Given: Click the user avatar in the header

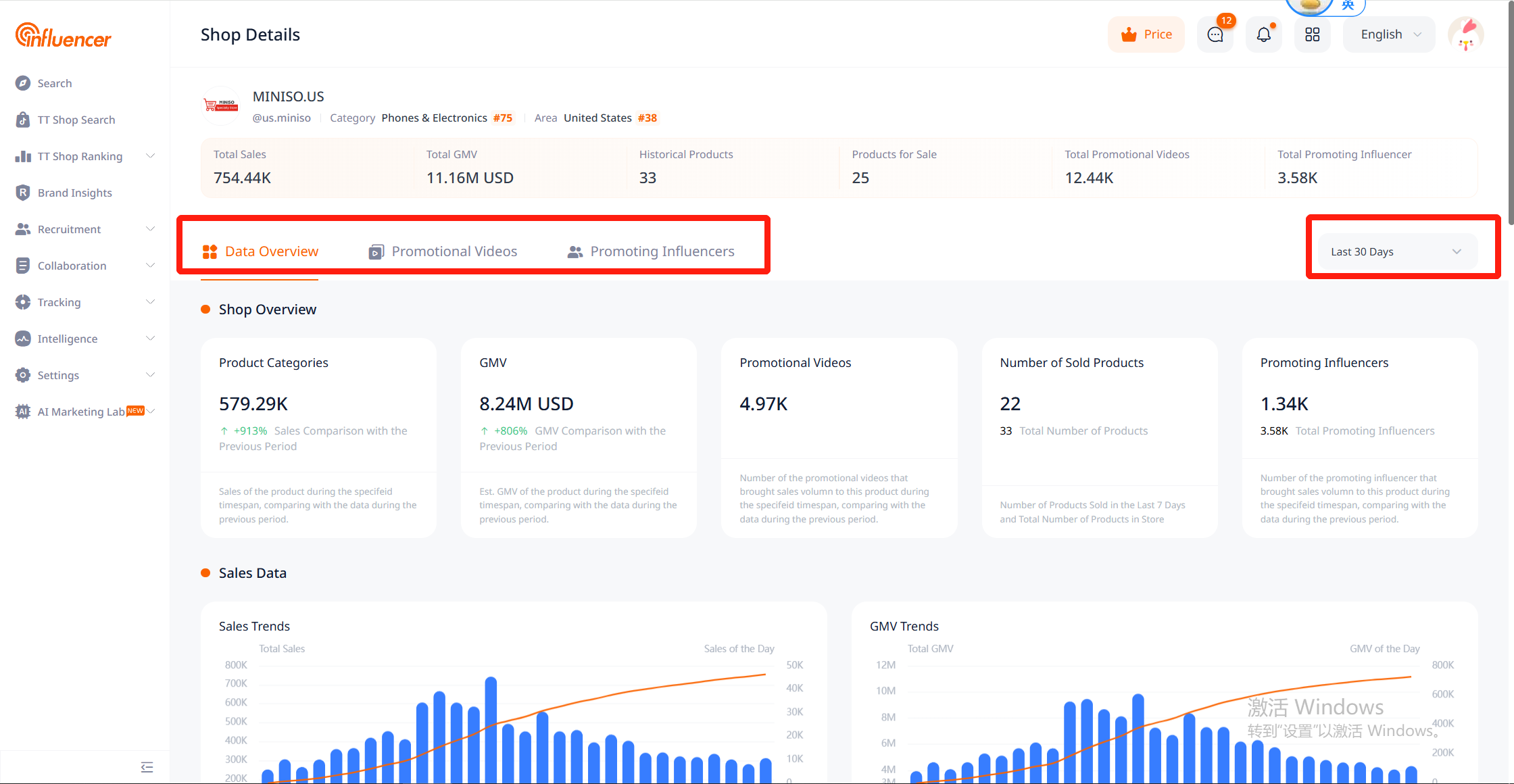Looking at the screenshot, I should tap(1465, 34).
